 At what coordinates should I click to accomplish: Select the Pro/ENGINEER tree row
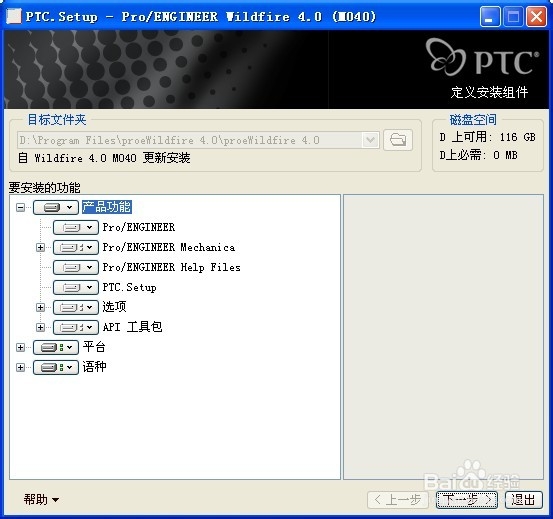click(x=139, y=227)
